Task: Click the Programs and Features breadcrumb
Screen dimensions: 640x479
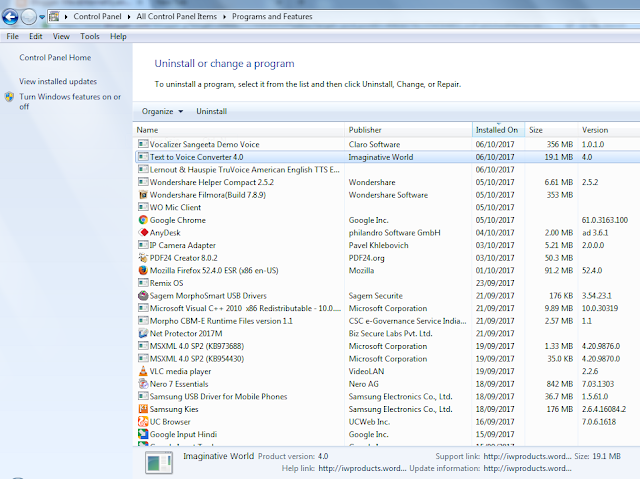Action: pyautogui.click(x=272, y=17)
